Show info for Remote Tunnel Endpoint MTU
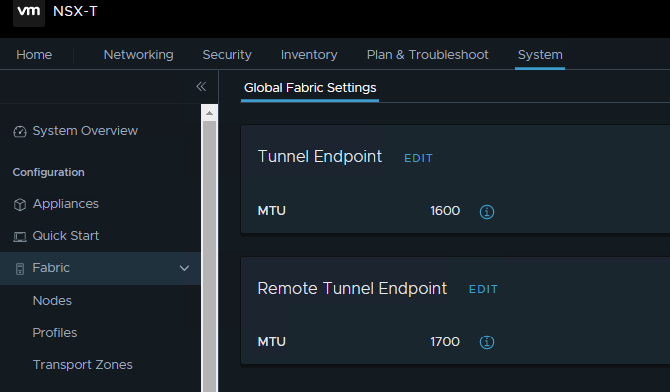 (487, 342)
